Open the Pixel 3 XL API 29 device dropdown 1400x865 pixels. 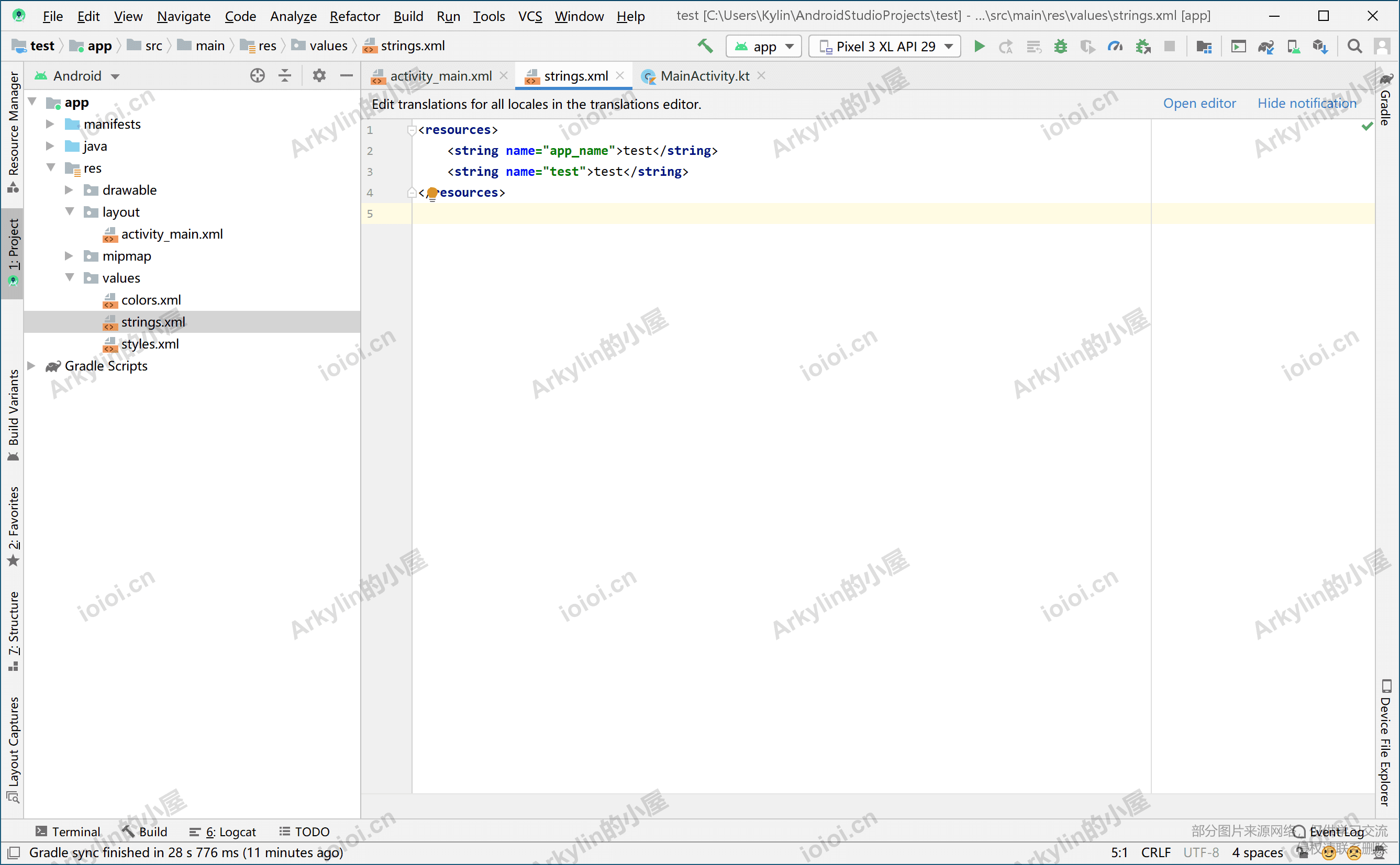884,47
